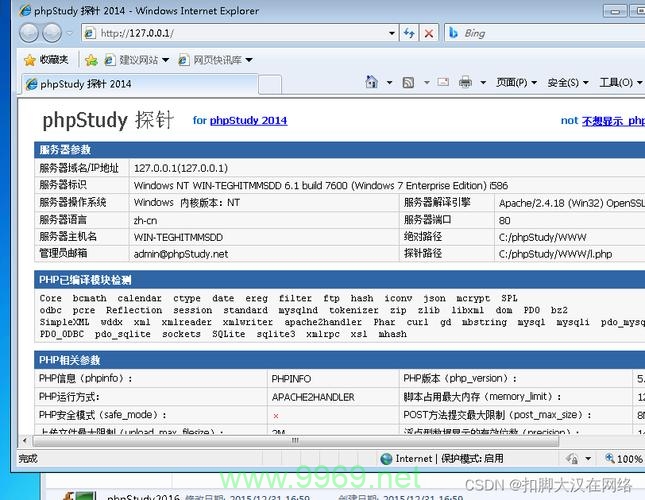
Task: Click the APACHE2HANDLER value
Action: pos(313,397)
